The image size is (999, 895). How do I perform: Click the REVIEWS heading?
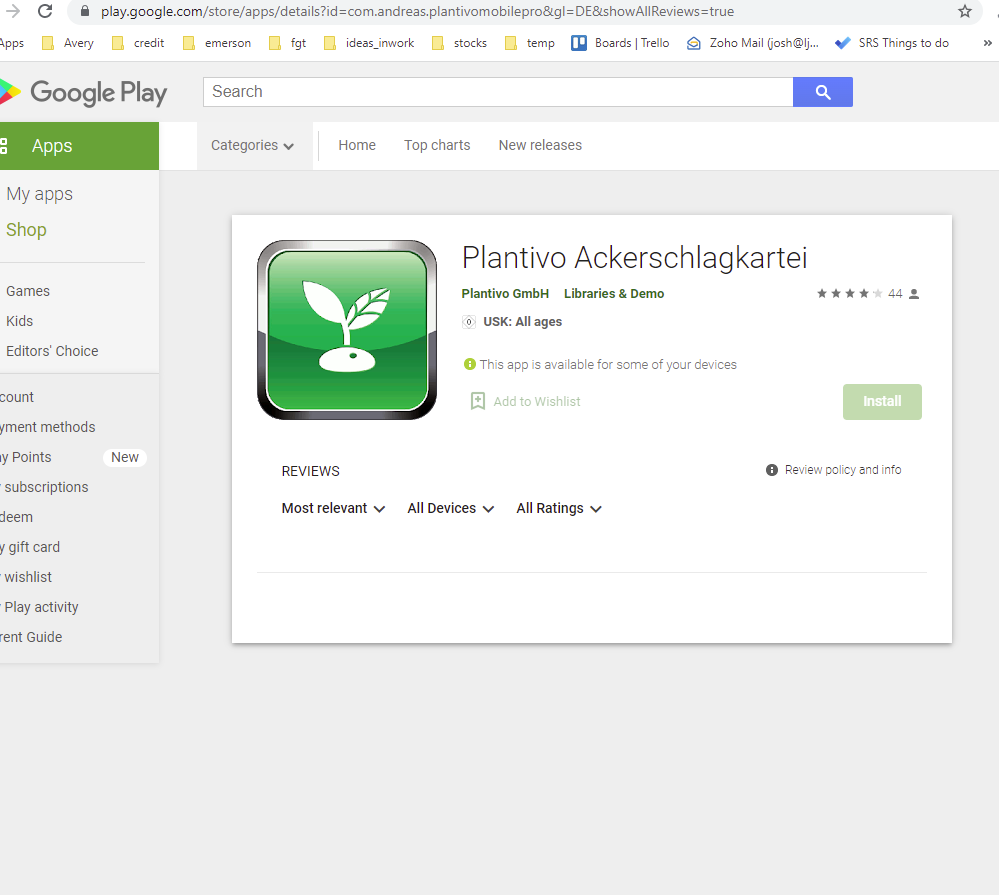click(310, 471)
